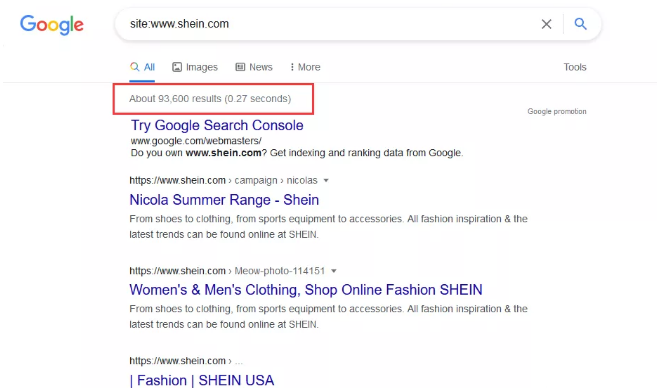Open the Nicola Summer Range - Shein result
The height and width of the screenshot is (388, 657).
click(x=224, y=200)
